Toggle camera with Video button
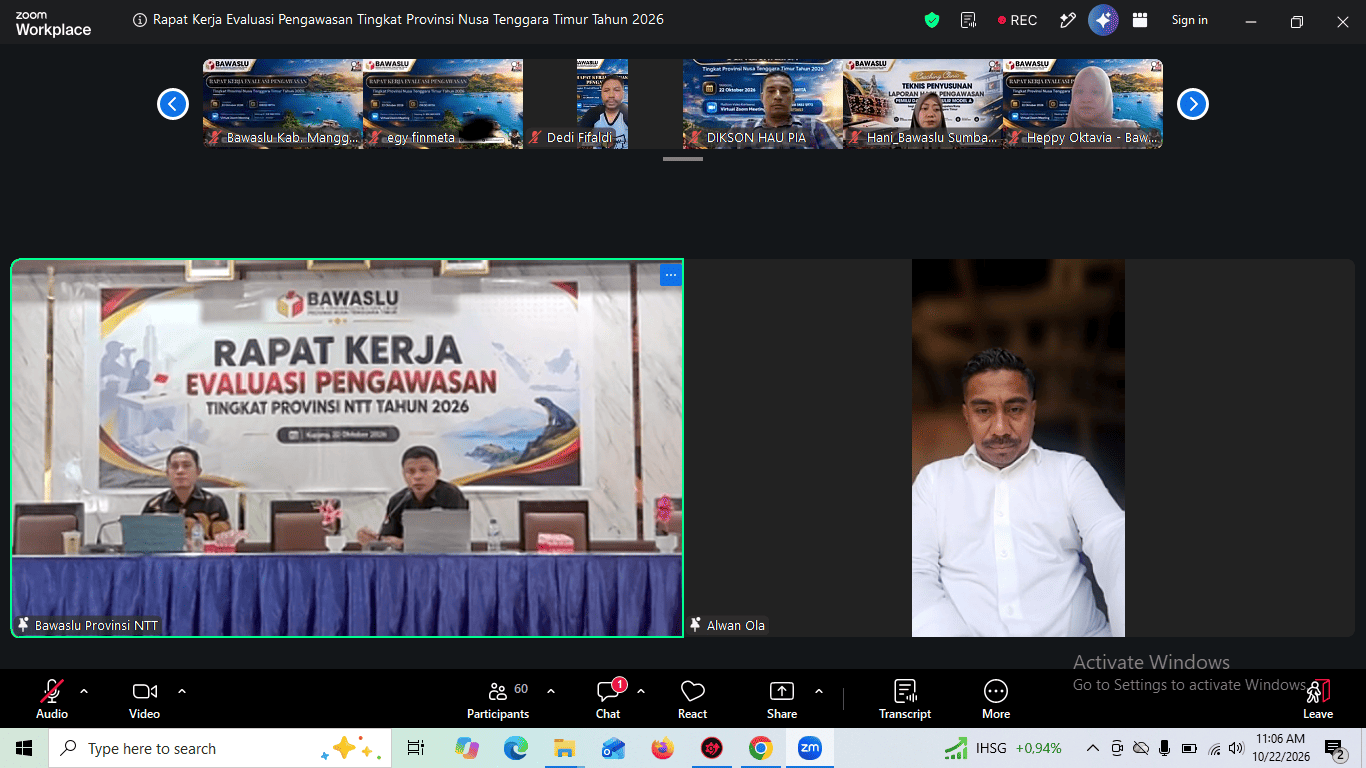The width and height of the screenshot is (1366, 768). (x=144, y=699)
